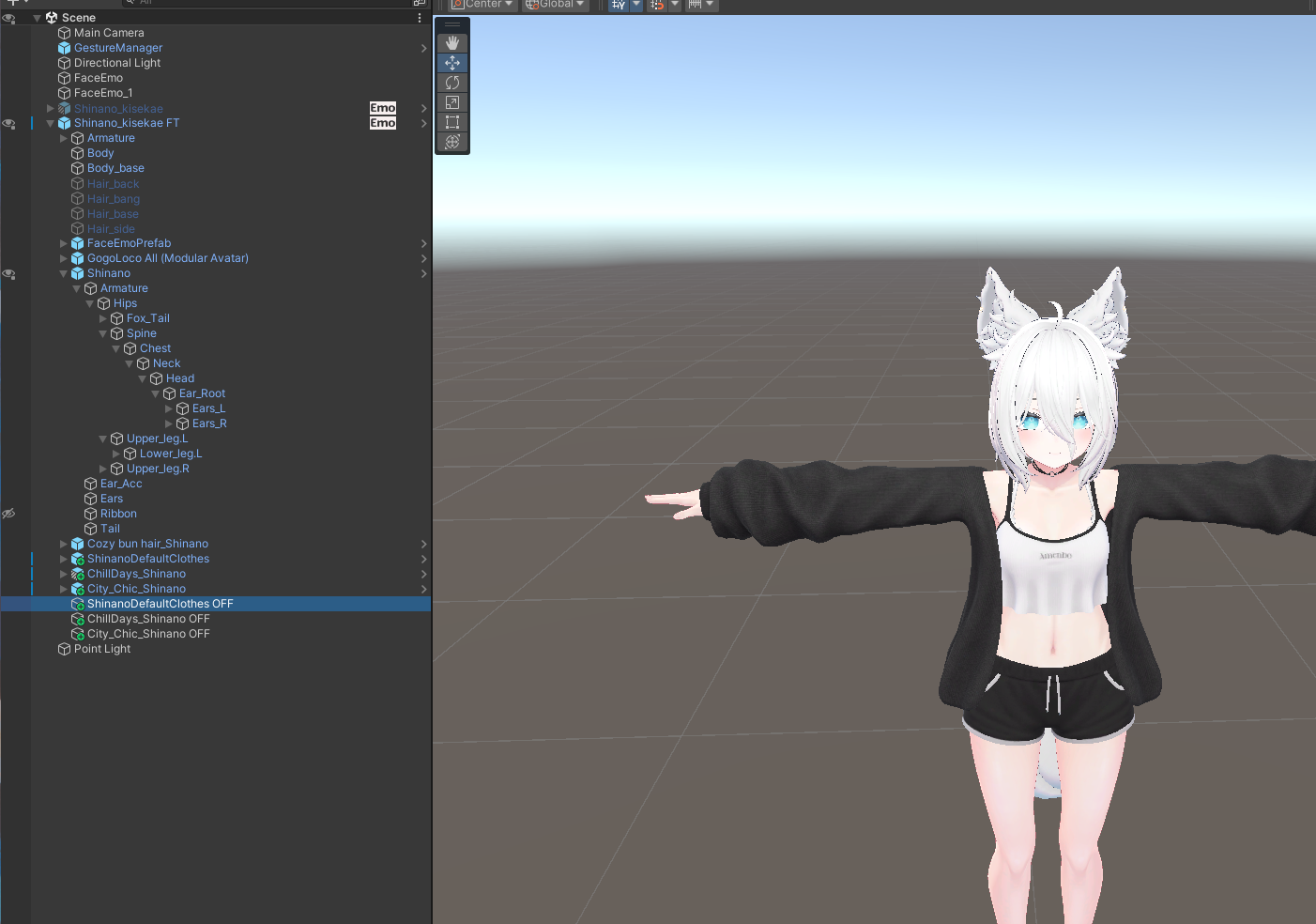Select the Rect transform tool
Image resolution: width=1316 pixels, height=924 pixels.
coord(452,122)
